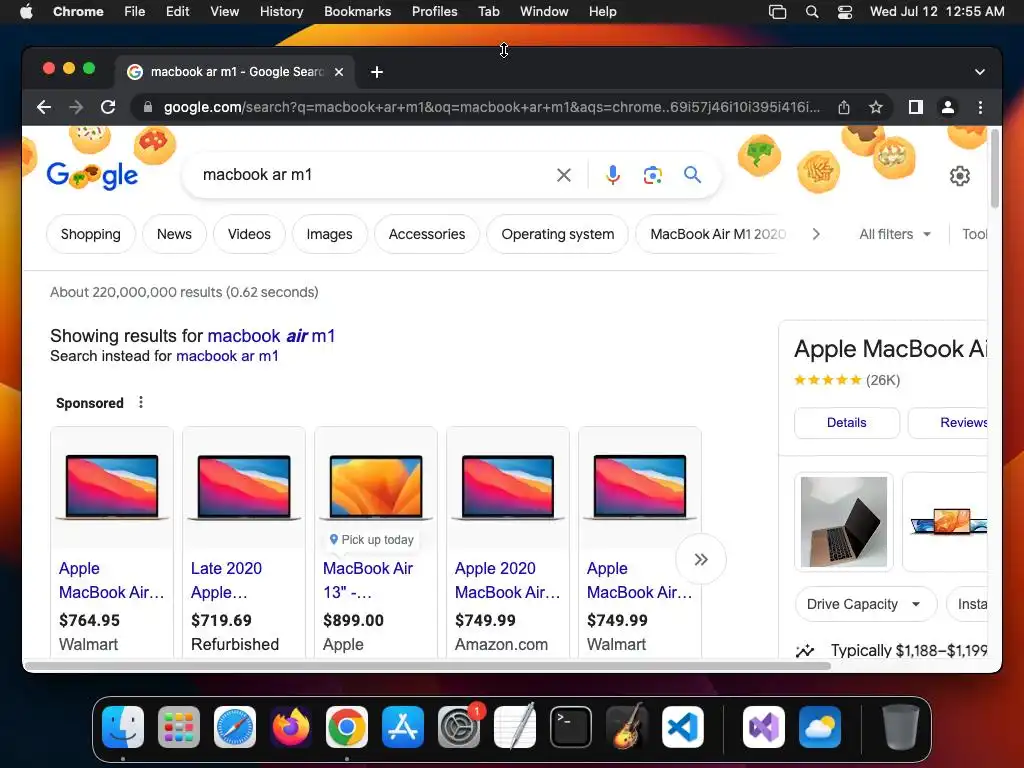Select the Accessories filter chip
This screenshot has height=768, width=1024.
pyautogui.click(x=426, y=234)
